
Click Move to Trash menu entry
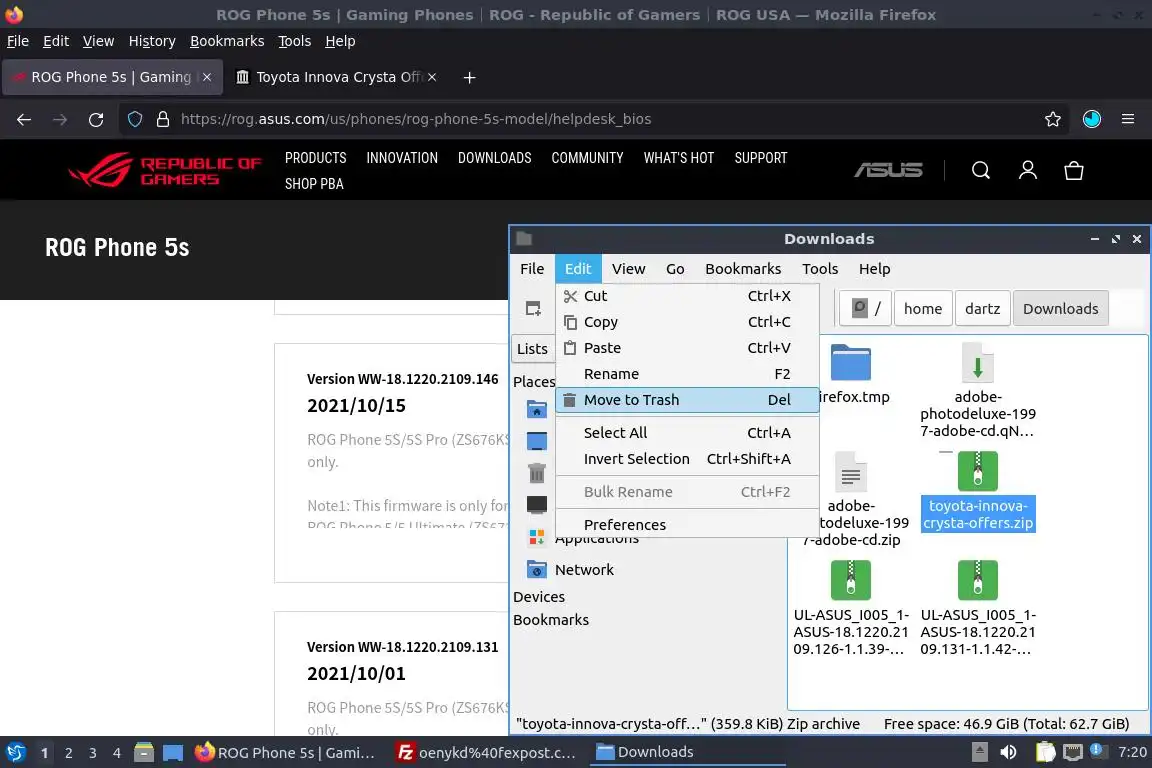687,400
